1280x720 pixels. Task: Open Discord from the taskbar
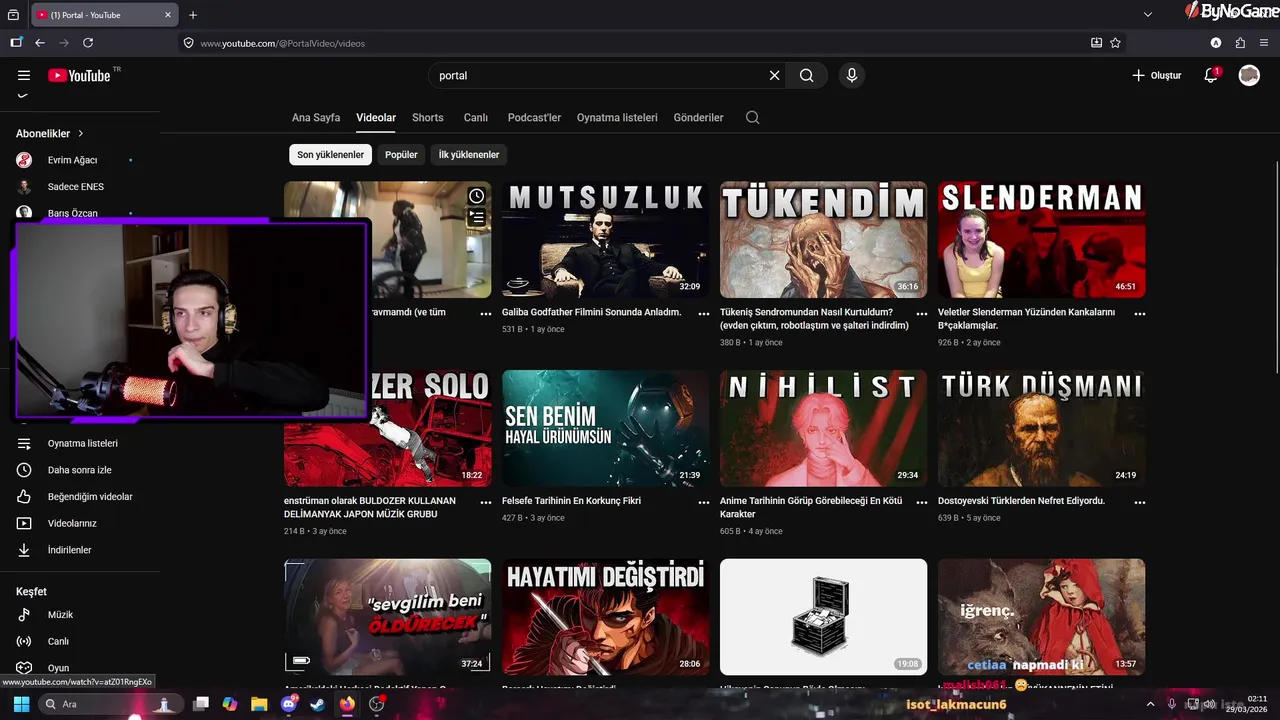click(x=289, y=704)
